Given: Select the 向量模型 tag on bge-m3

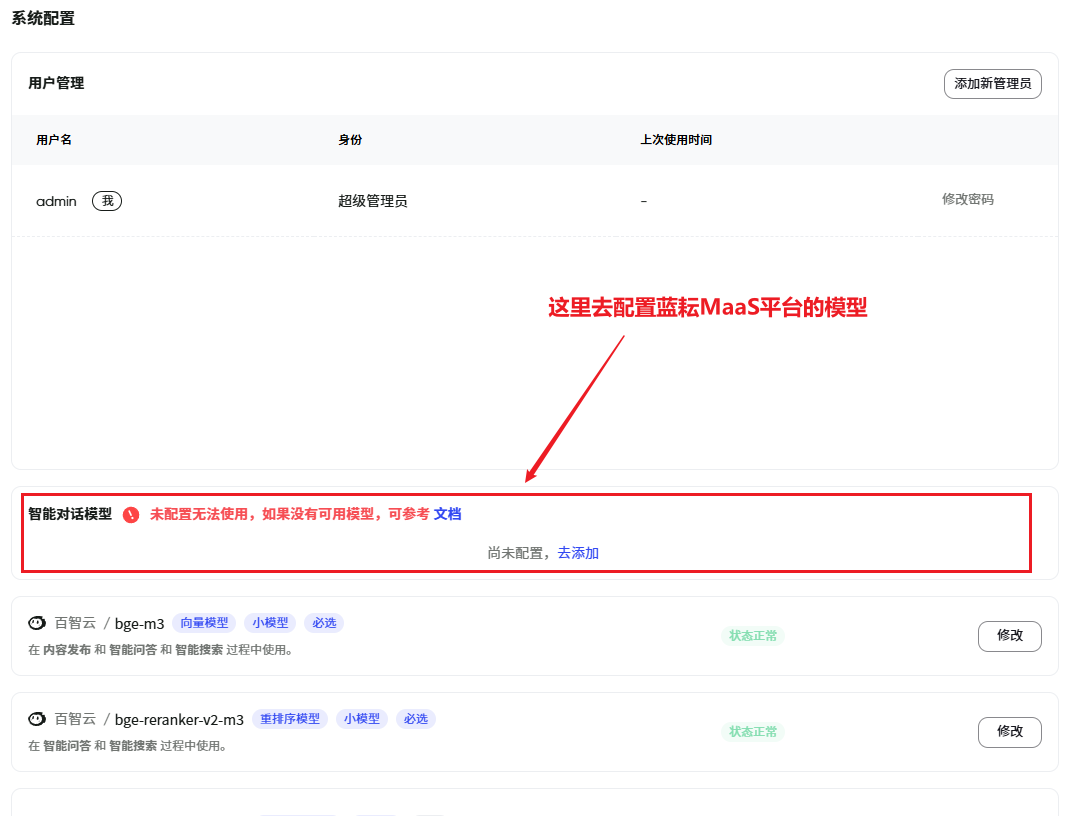Looking at the screenshot, I should click(x=204, y=622).
